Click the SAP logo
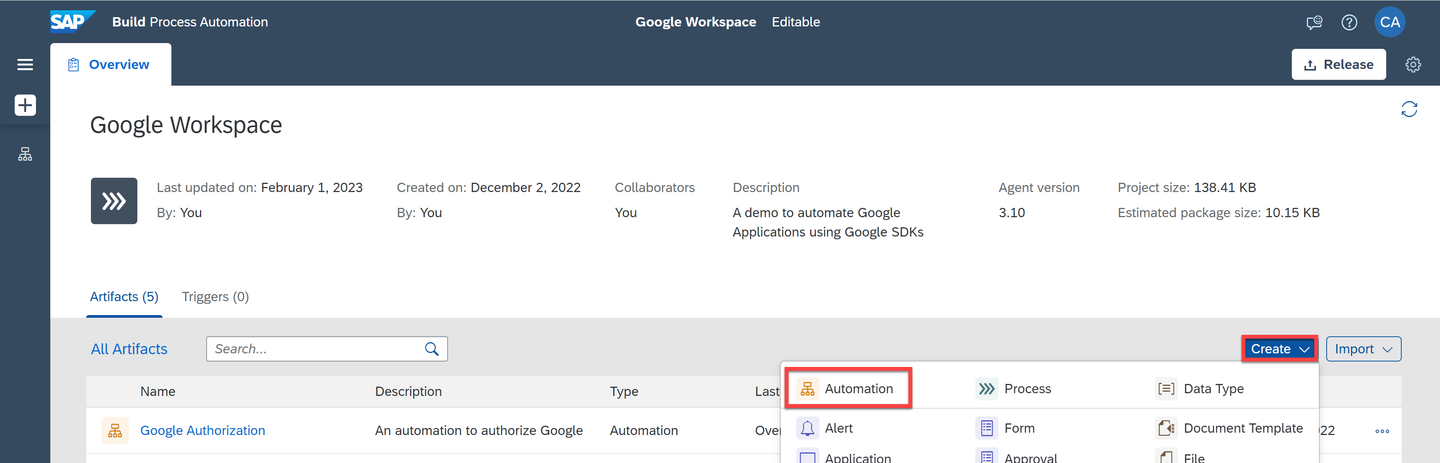 pos(73,21)
